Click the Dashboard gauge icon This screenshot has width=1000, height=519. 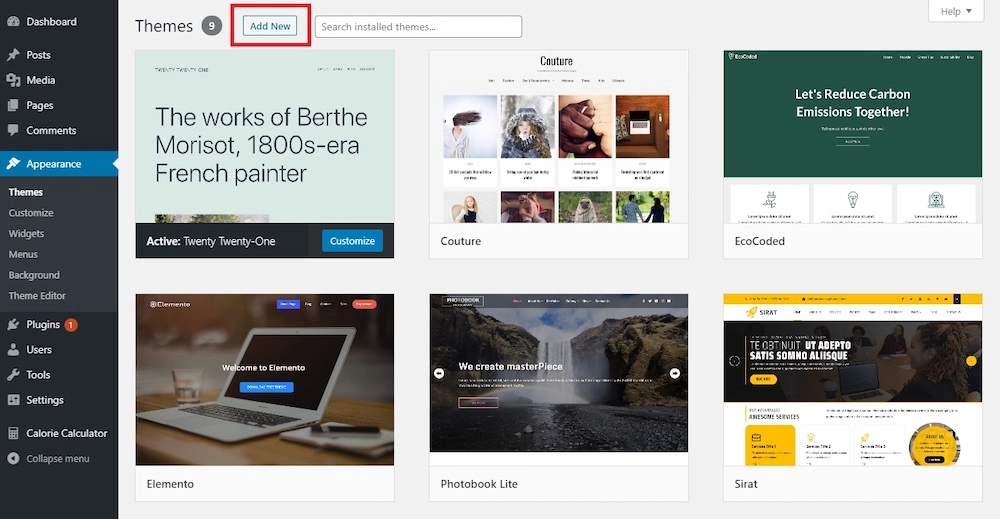[13, 22]
